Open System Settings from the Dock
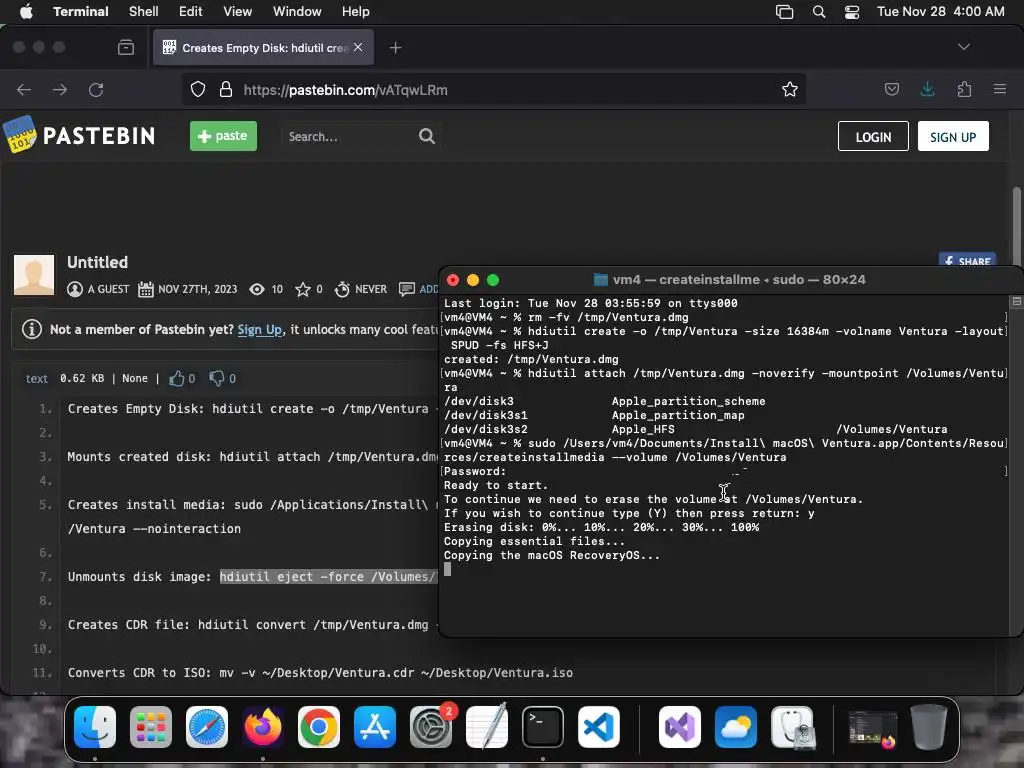This screenshot has width=1024, height=768. (431, 727)
